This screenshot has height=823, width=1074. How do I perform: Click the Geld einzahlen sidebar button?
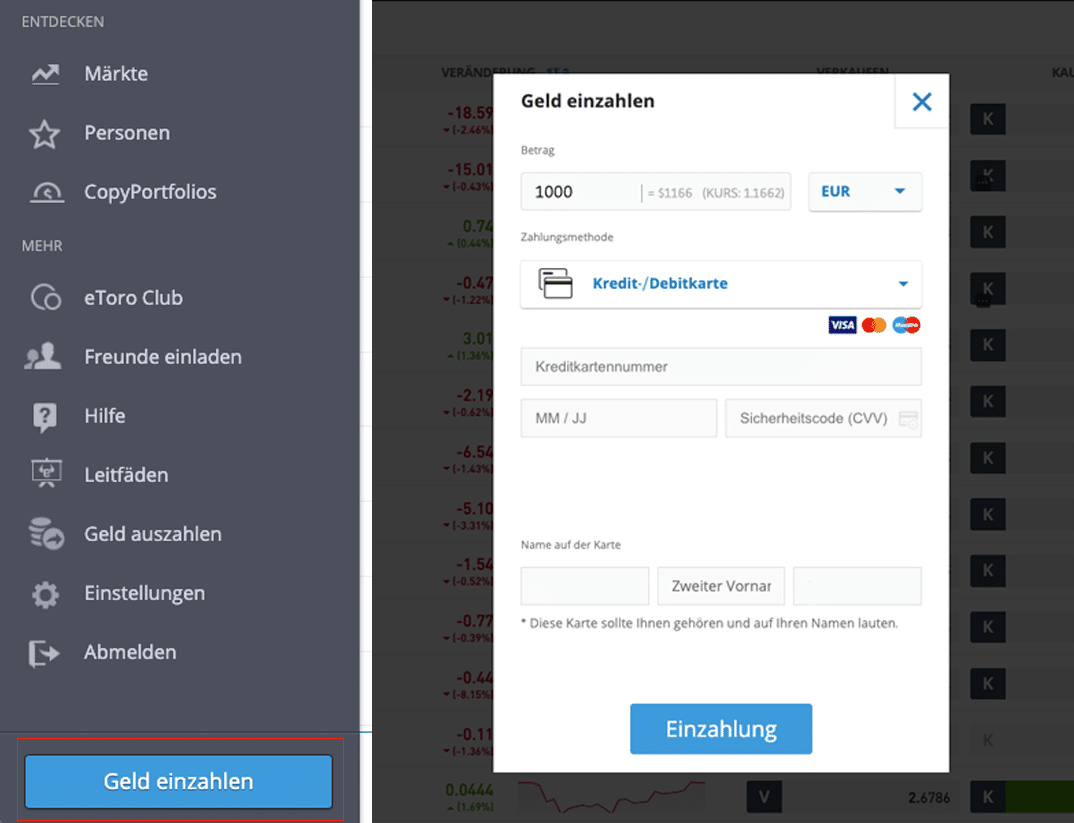click(178, 781)
